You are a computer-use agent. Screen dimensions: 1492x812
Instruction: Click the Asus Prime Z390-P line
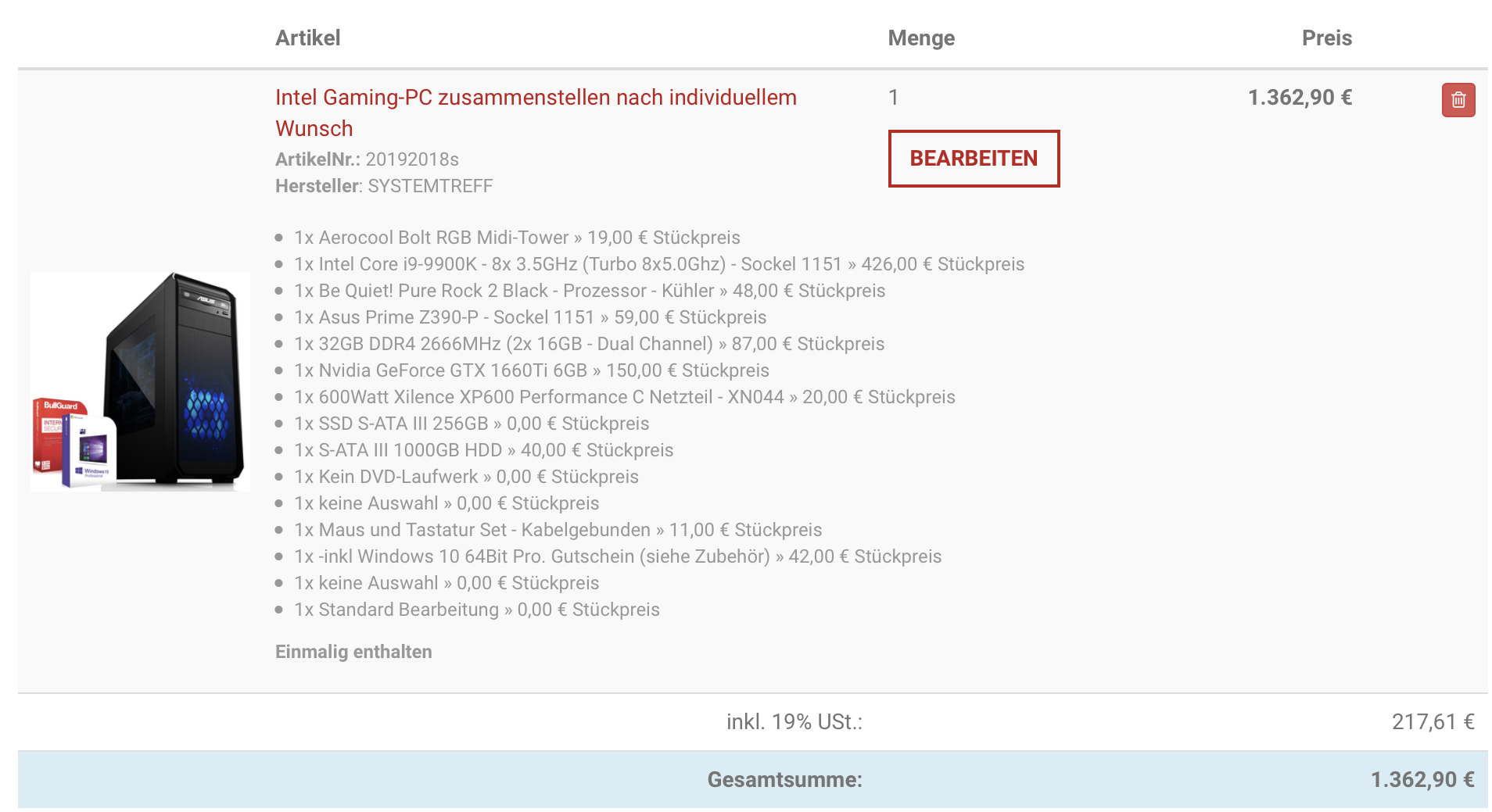(x=530, y=317)
